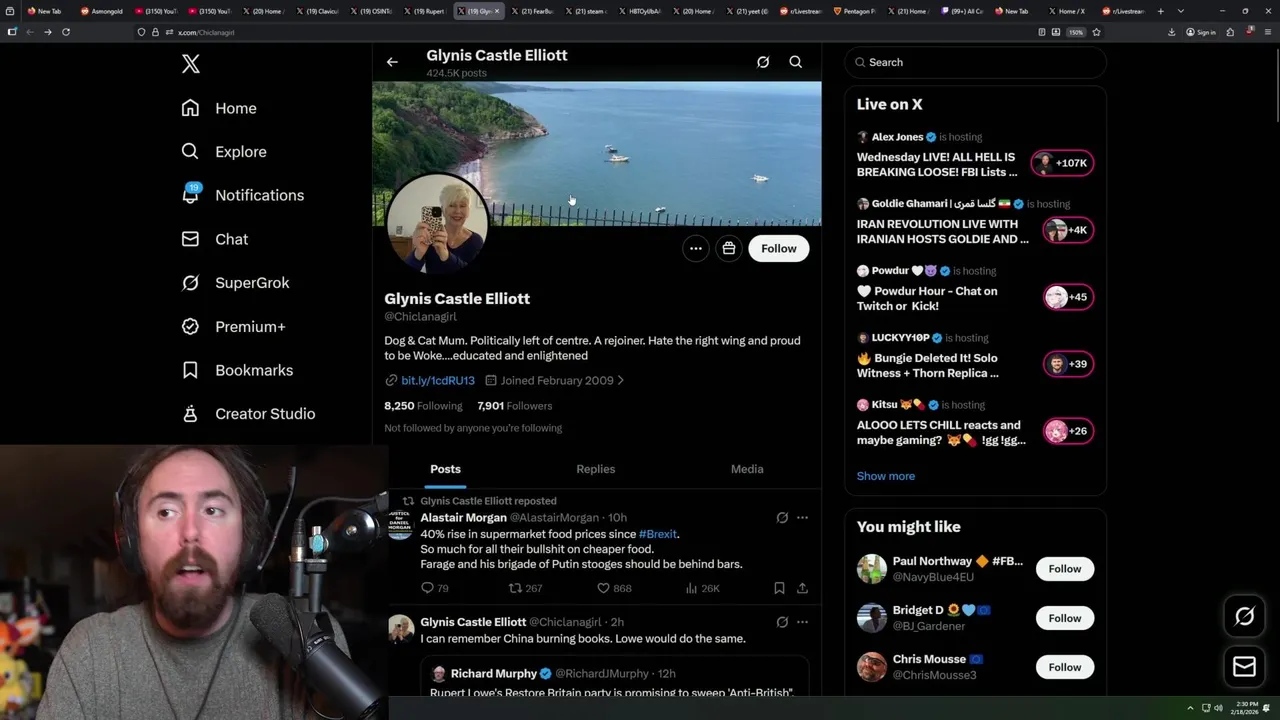Open the X logo home icon
This screenshot has height=720, width=1280.
tap(191, 64)
